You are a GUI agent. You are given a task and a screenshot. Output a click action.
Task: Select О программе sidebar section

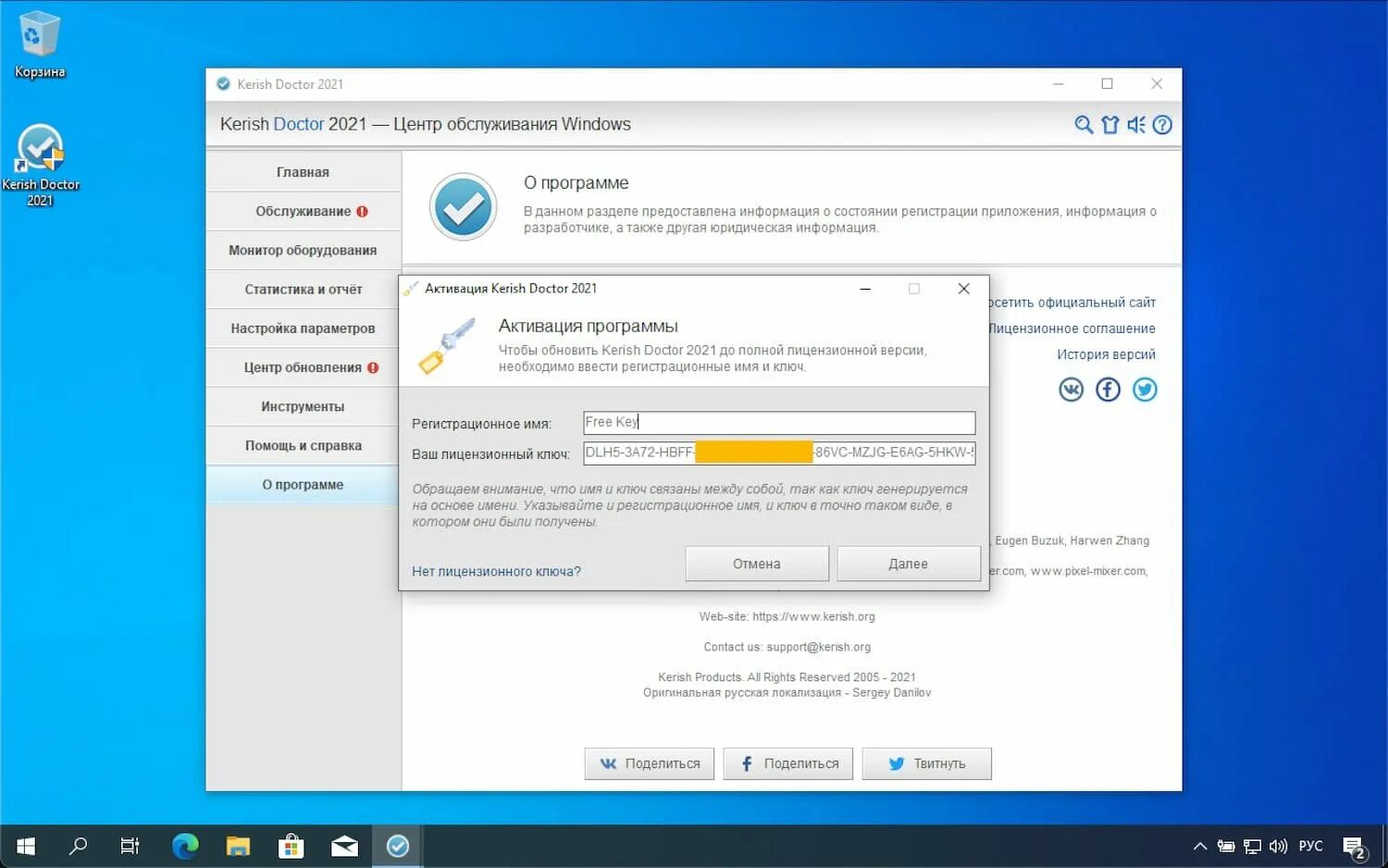point(304,485)
